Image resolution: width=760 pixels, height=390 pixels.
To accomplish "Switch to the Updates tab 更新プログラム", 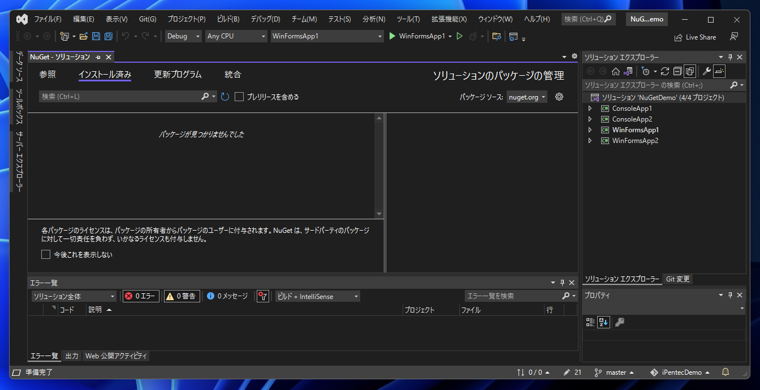I will [177, 75].
